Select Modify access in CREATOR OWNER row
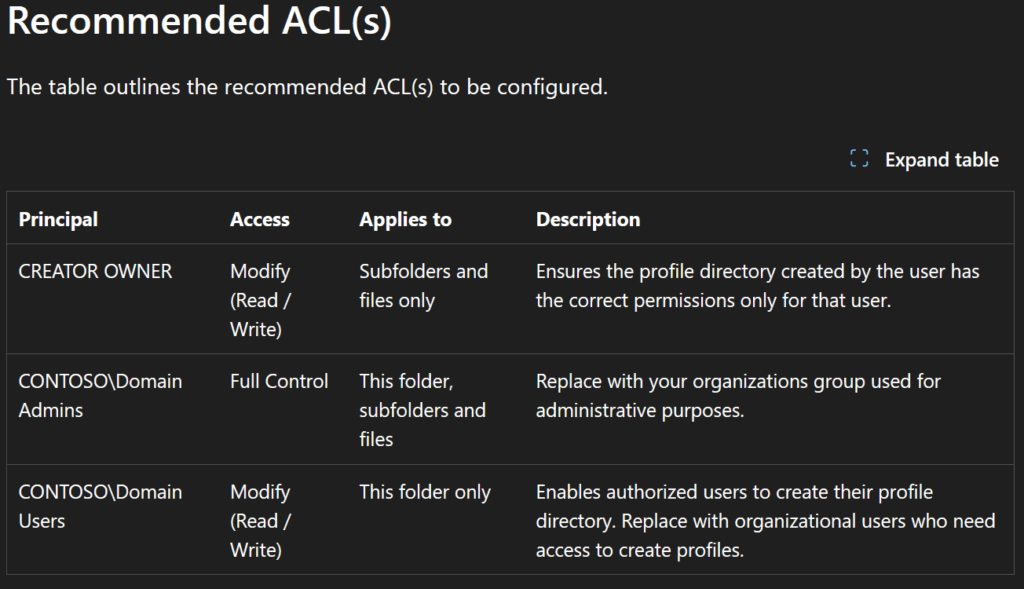The height and width of the screenshot is (589, 1024). click(261, 300)
